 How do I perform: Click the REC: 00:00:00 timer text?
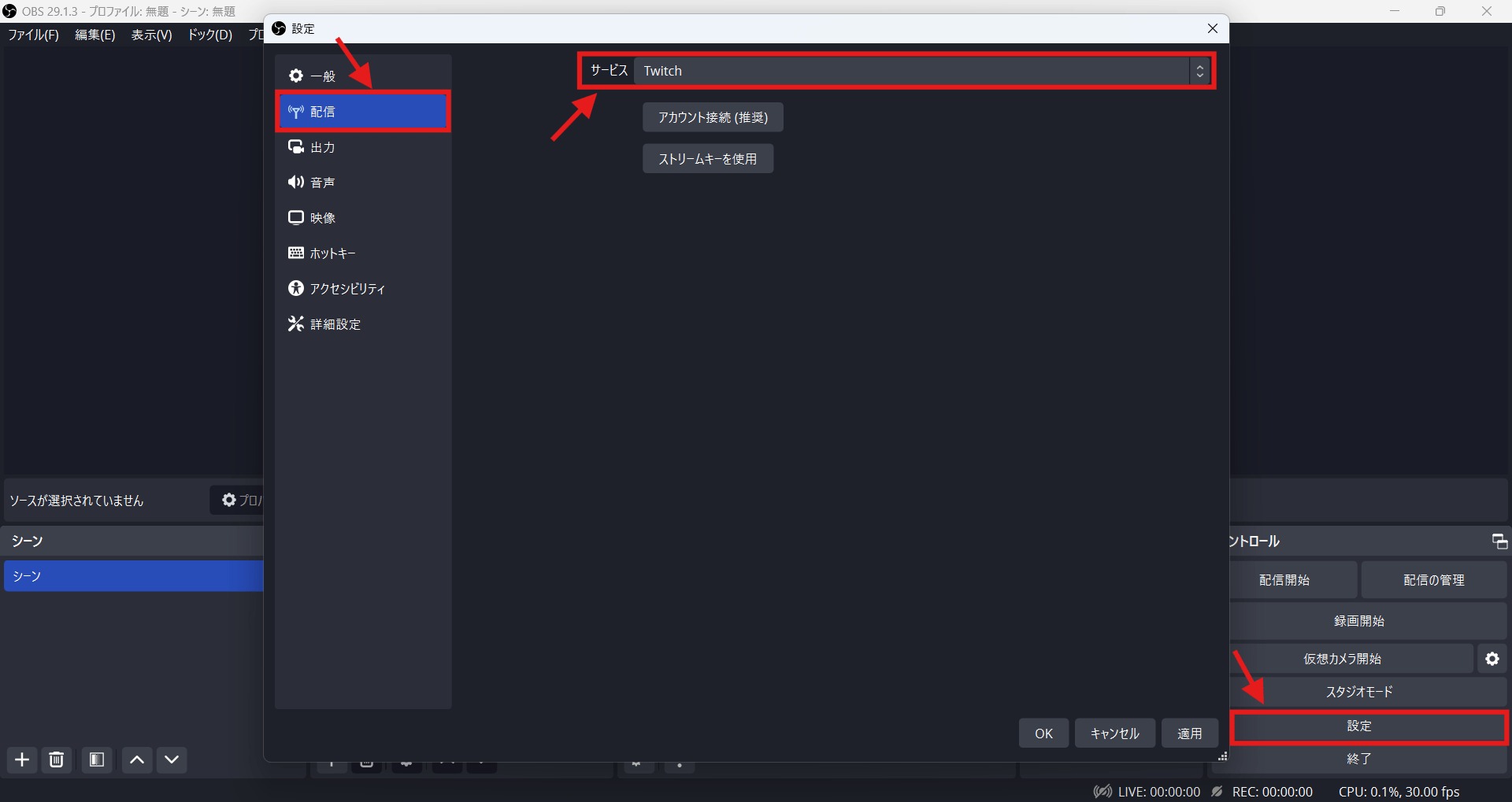click(1272, 792)
